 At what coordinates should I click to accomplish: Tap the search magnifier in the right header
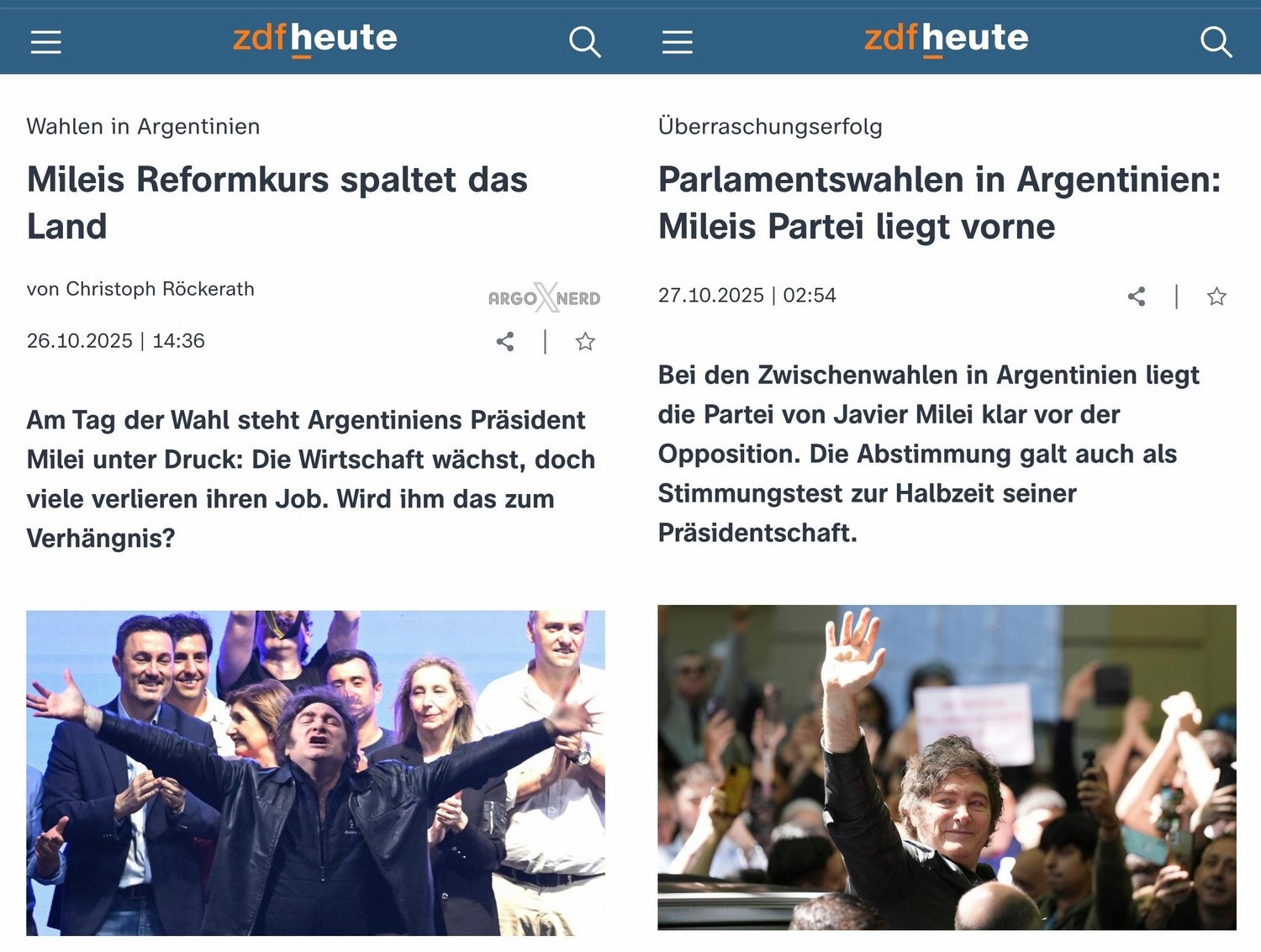click(x=1216, y=41)
